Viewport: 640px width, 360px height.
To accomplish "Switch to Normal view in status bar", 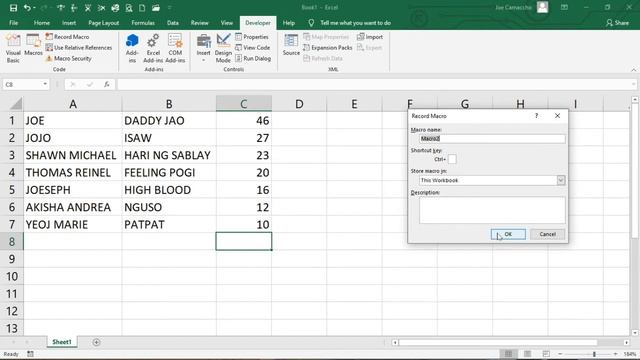I will (508, 354).
